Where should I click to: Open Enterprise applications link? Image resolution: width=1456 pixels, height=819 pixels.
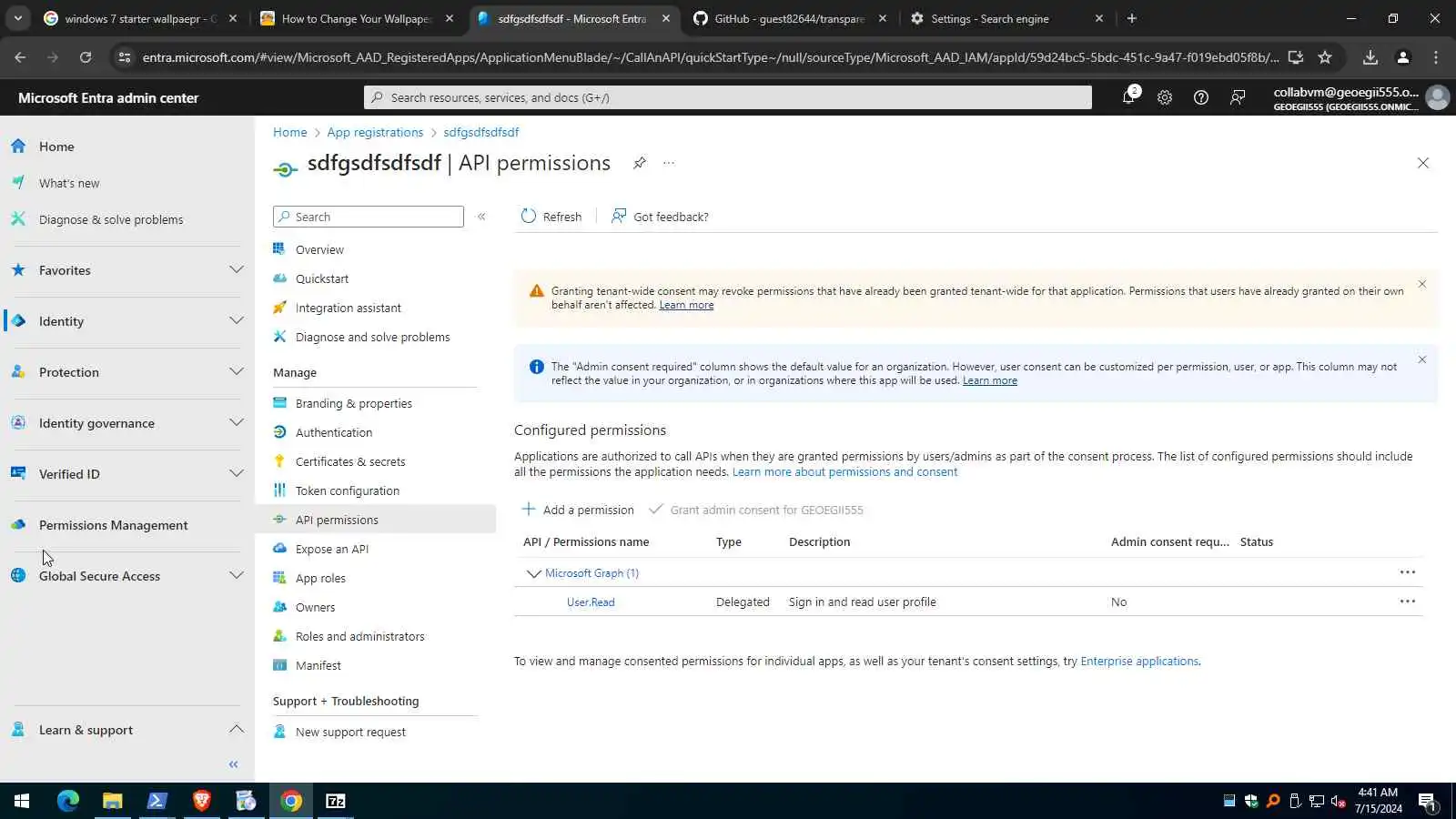pos(1139,662)
